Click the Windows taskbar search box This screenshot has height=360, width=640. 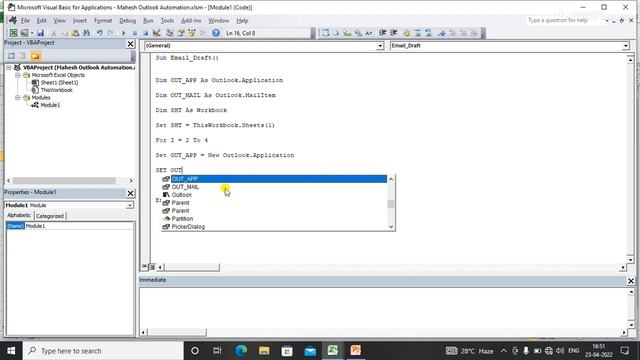103,351
